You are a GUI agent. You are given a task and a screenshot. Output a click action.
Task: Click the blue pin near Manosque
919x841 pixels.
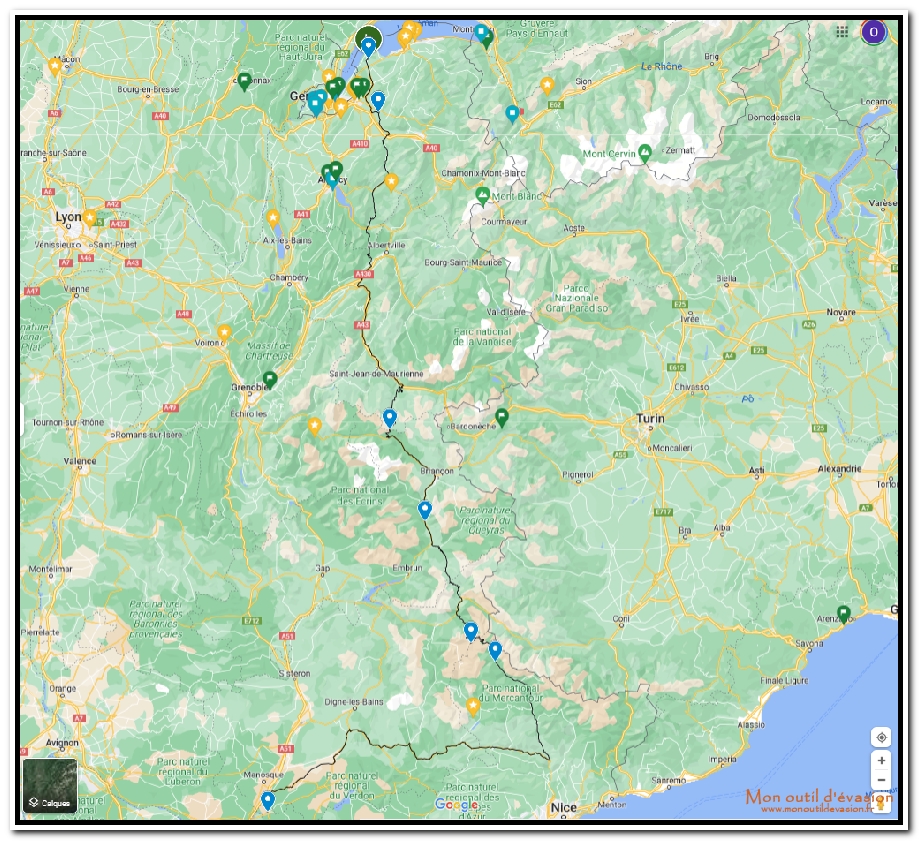point(268,800)
